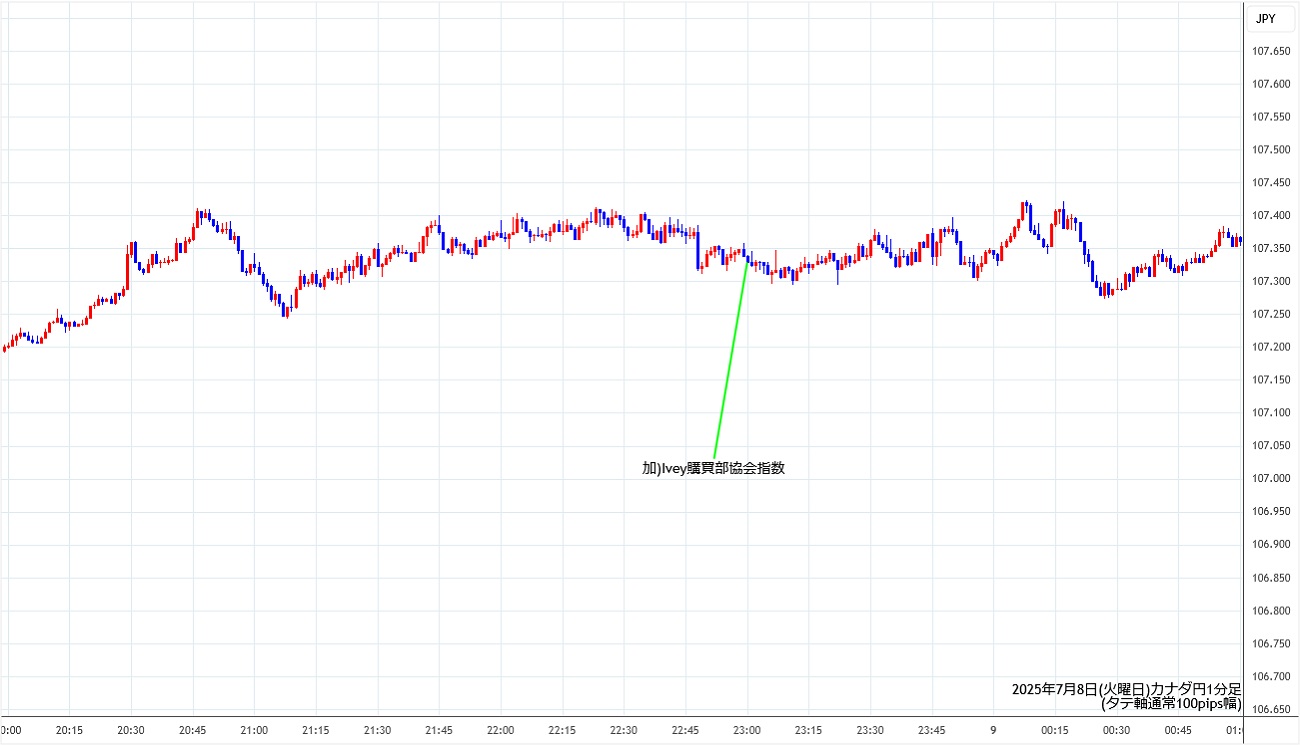Click the date marker 9 on time axis
The height and width of the screenshot is (745, 1300).
(x=993, y=730)
